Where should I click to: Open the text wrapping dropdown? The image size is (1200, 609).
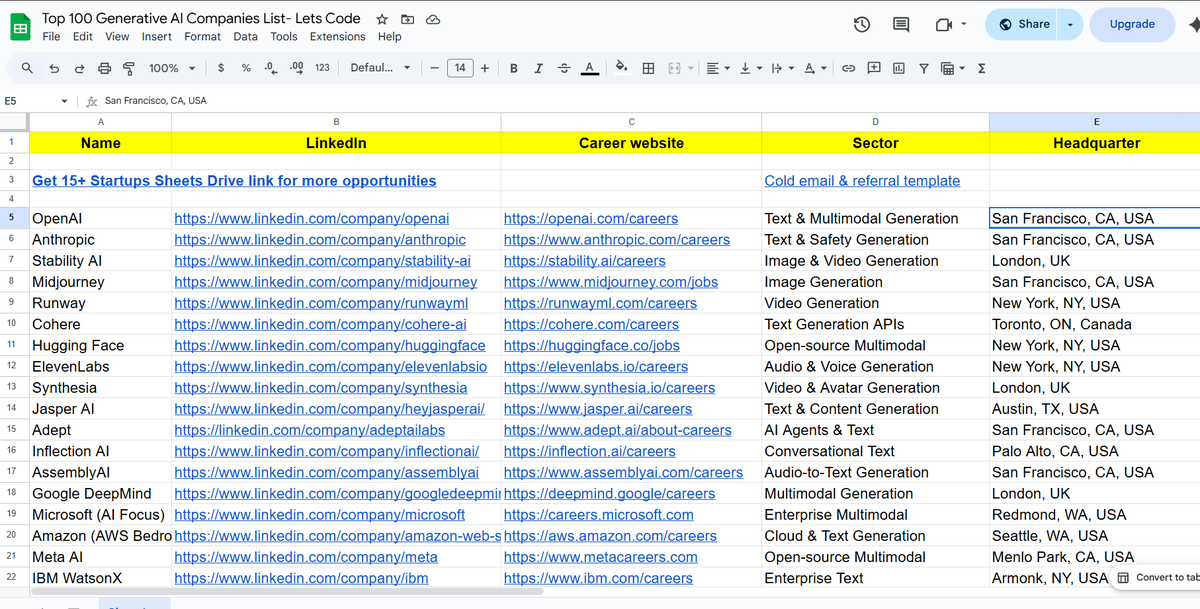(x=781, y=68)
